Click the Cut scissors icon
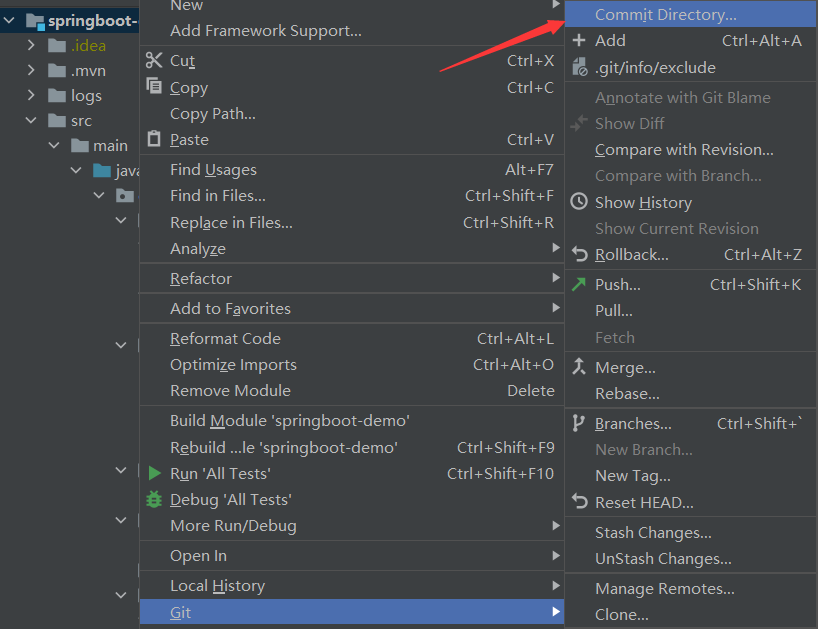The height and width of the screenshot is (629, 818). point(154,60)
